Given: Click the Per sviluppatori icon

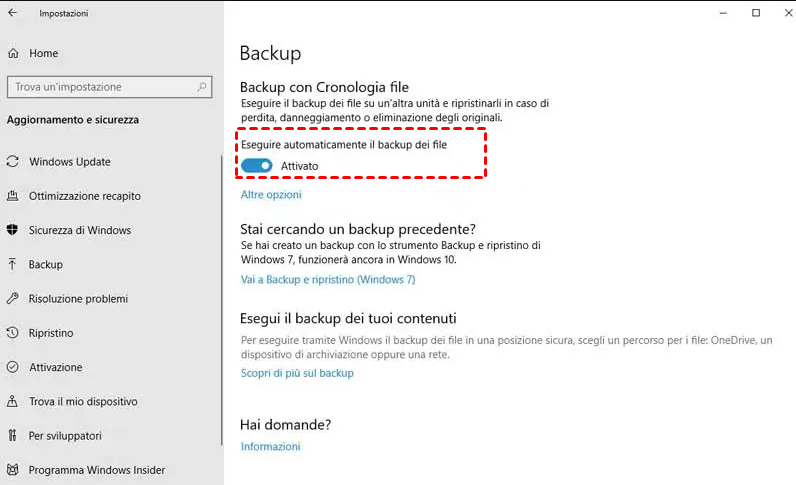Looking at the screenshot, I should click(x=13, y=436).
